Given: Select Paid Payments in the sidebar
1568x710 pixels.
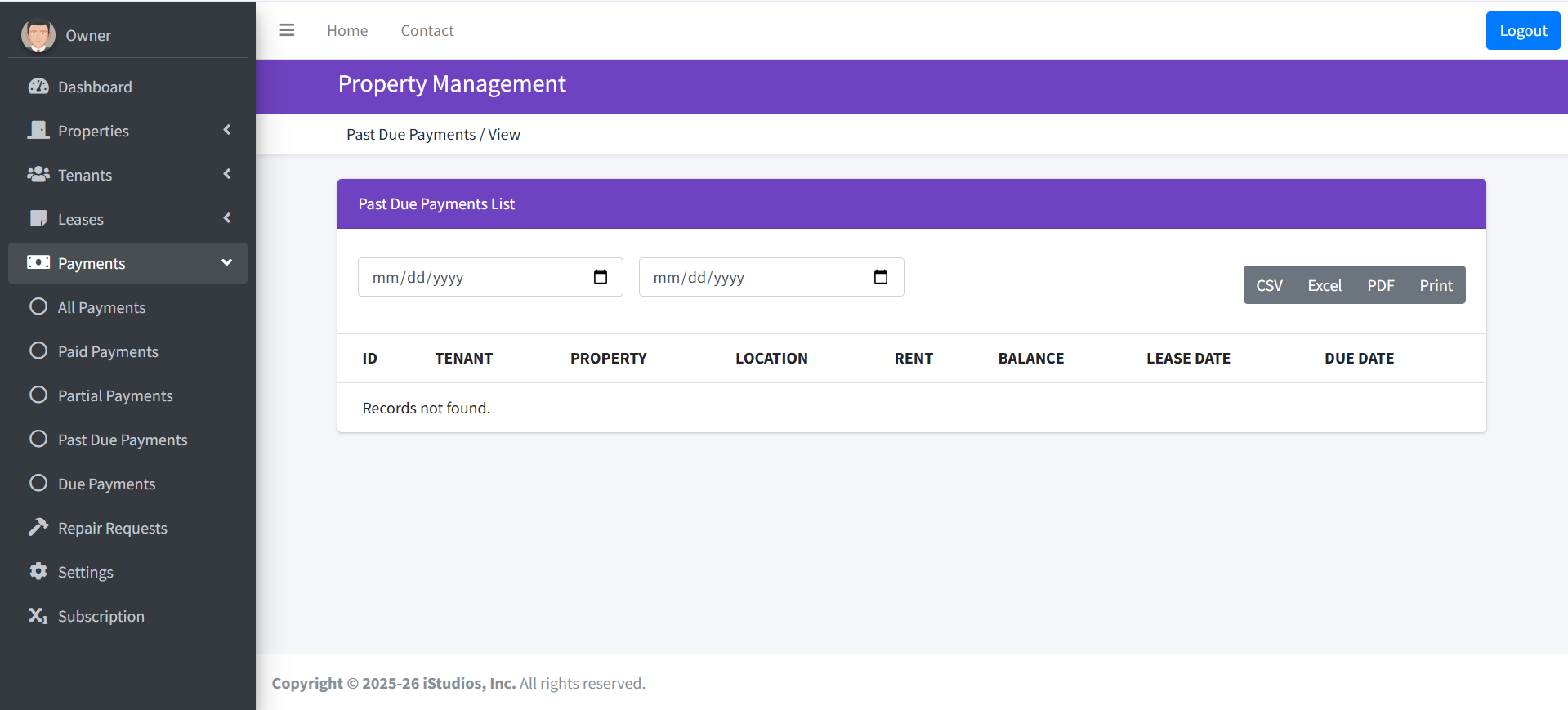Looking at the screenshot, I should pyautogui.click(x=108, y=351).
